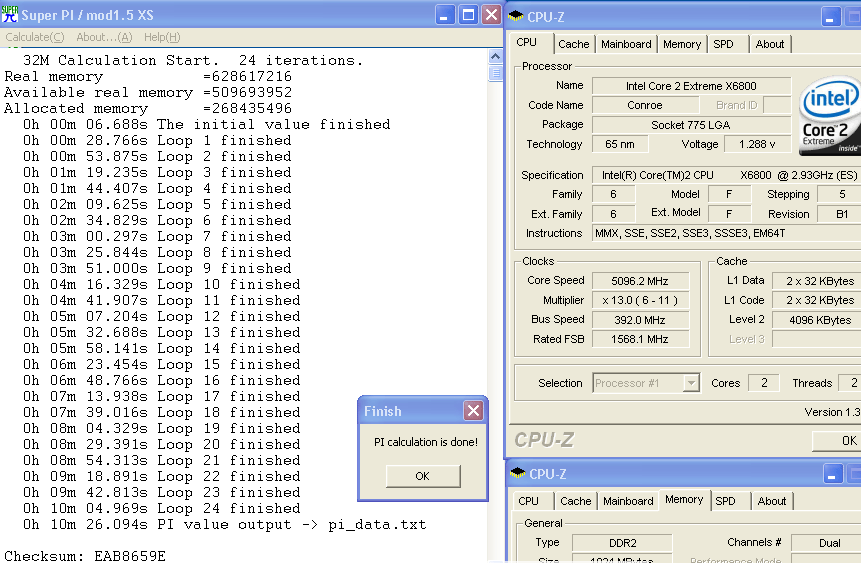Image resolution: width=861 pixels, height=563 pixels.
Task: Click the Bus Speed value 392.0 MHz
Action: 640,320
